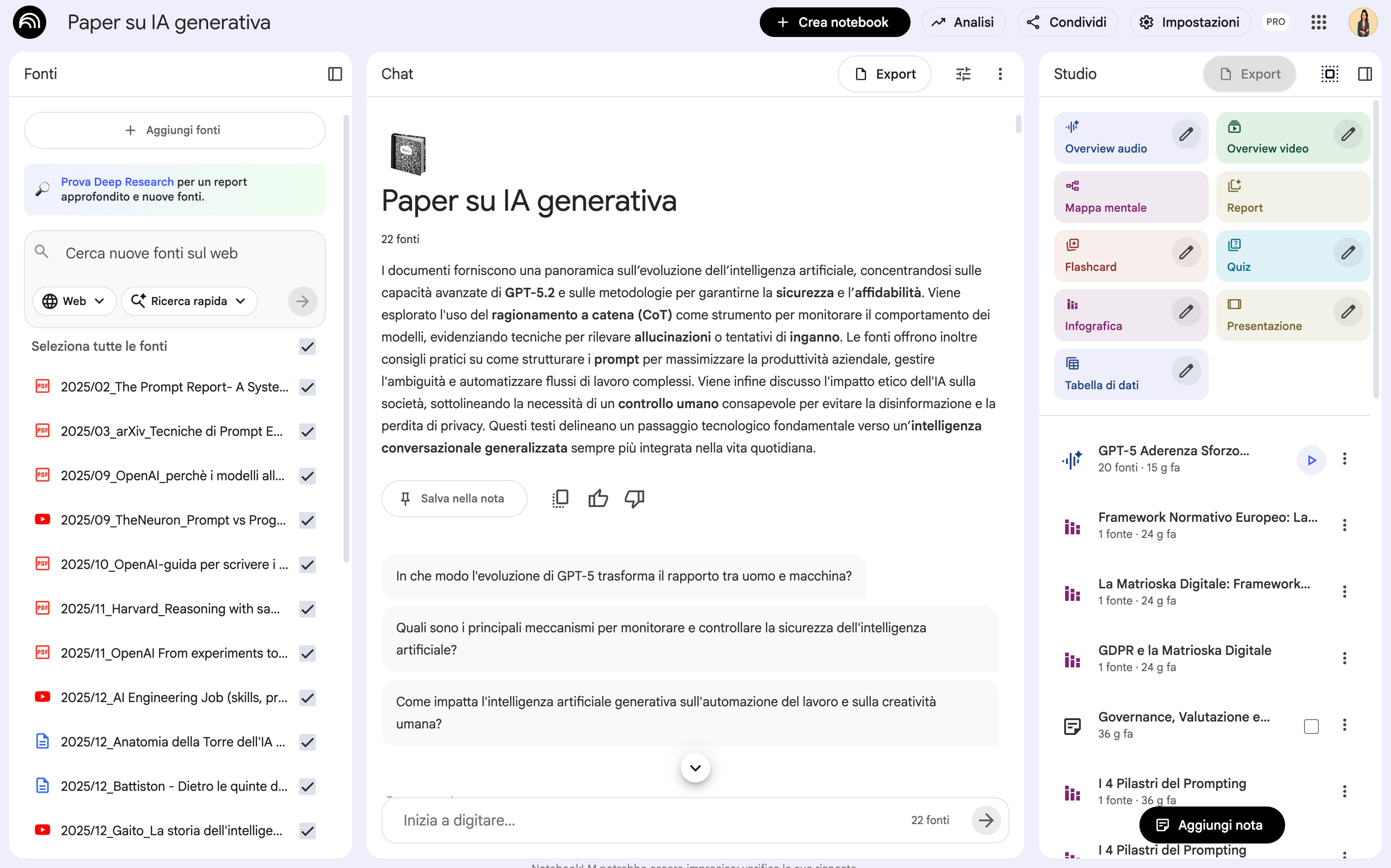
Task: Generate an Infografica
Action: point(1094,315)
